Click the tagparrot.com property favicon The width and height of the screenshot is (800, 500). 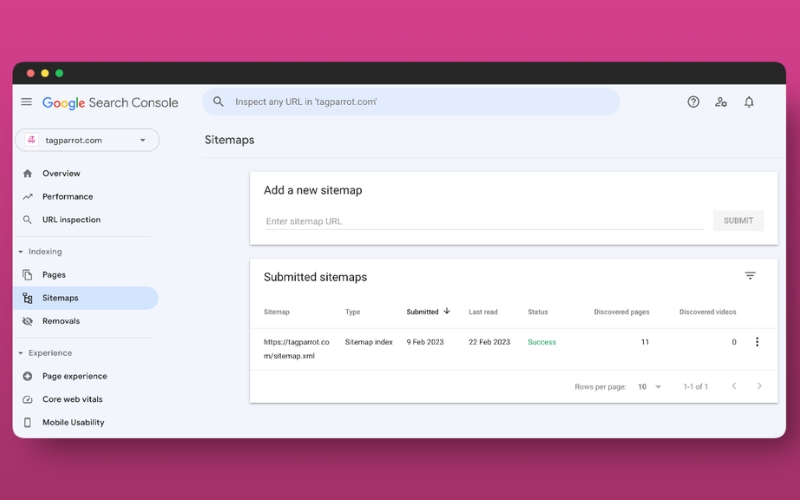[x=32, y=140]
